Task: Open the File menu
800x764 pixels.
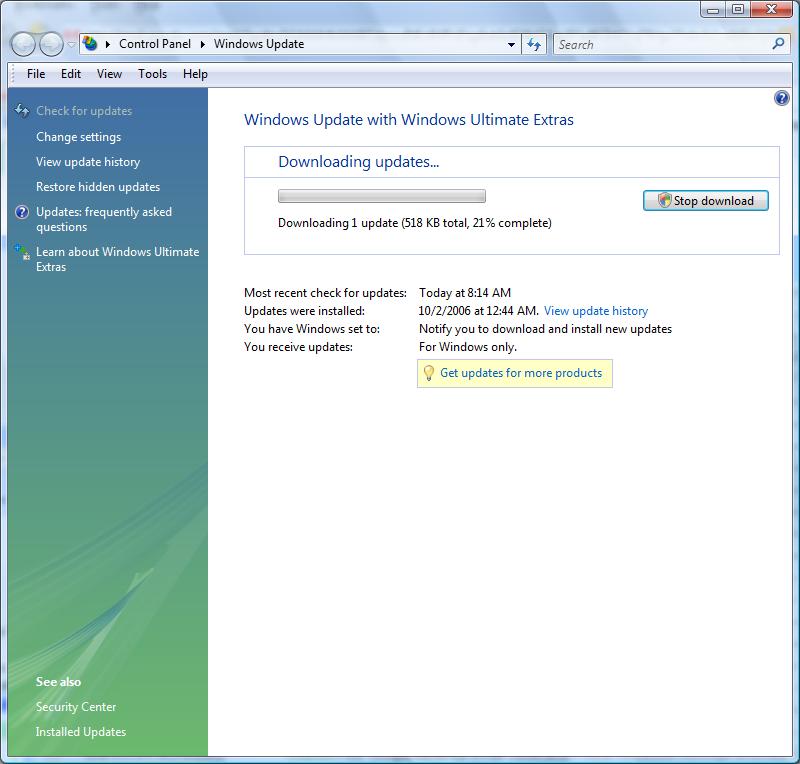Action: tap(36, 74)
